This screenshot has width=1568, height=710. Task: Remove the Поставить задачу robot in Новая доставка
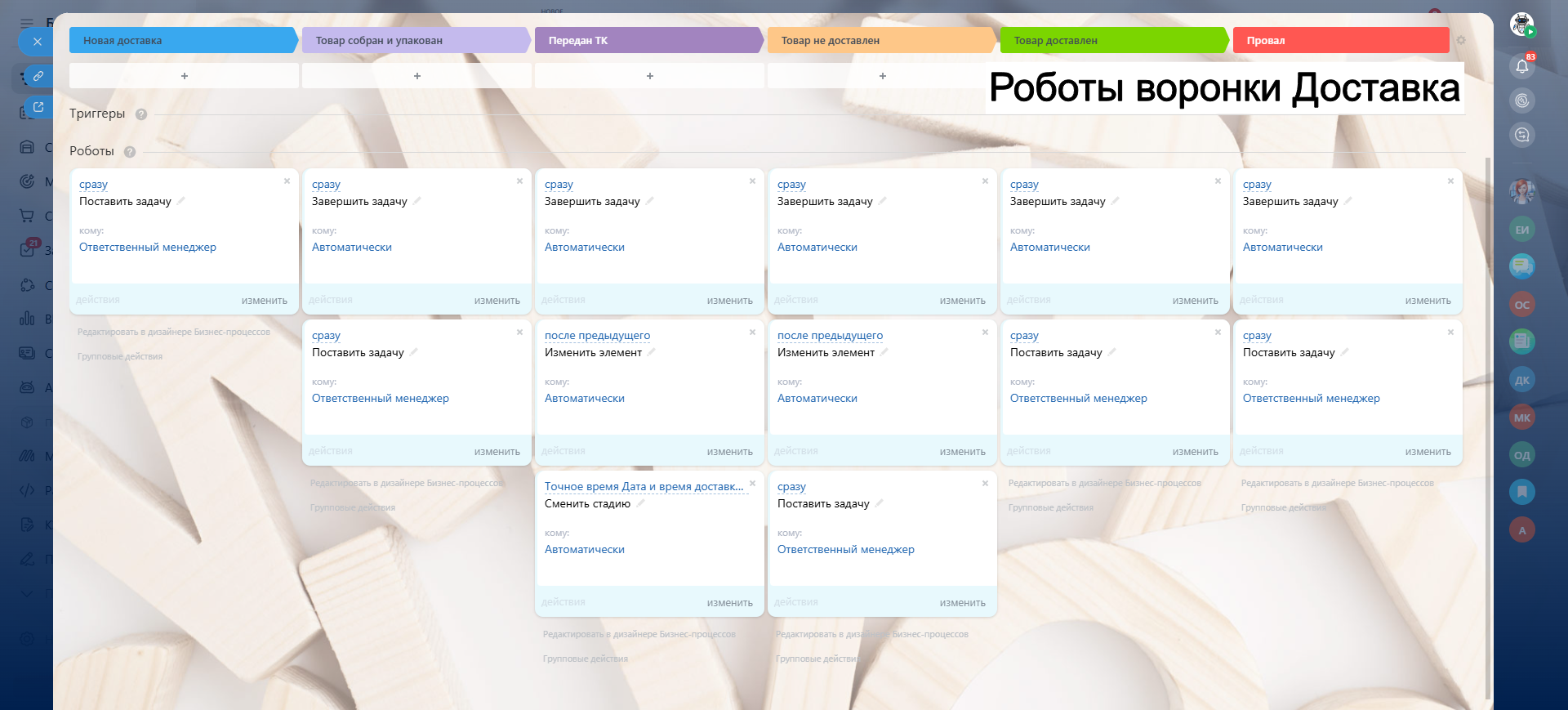pos(287,181)
